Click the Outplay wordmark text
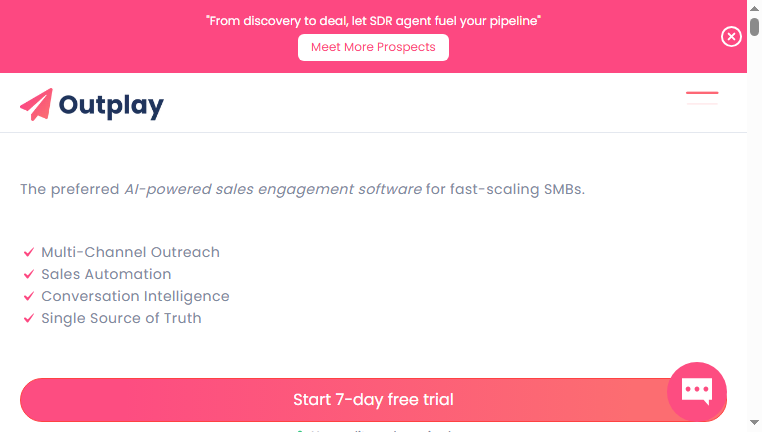This screenshot has height=432, width=762. click(111, 105)
